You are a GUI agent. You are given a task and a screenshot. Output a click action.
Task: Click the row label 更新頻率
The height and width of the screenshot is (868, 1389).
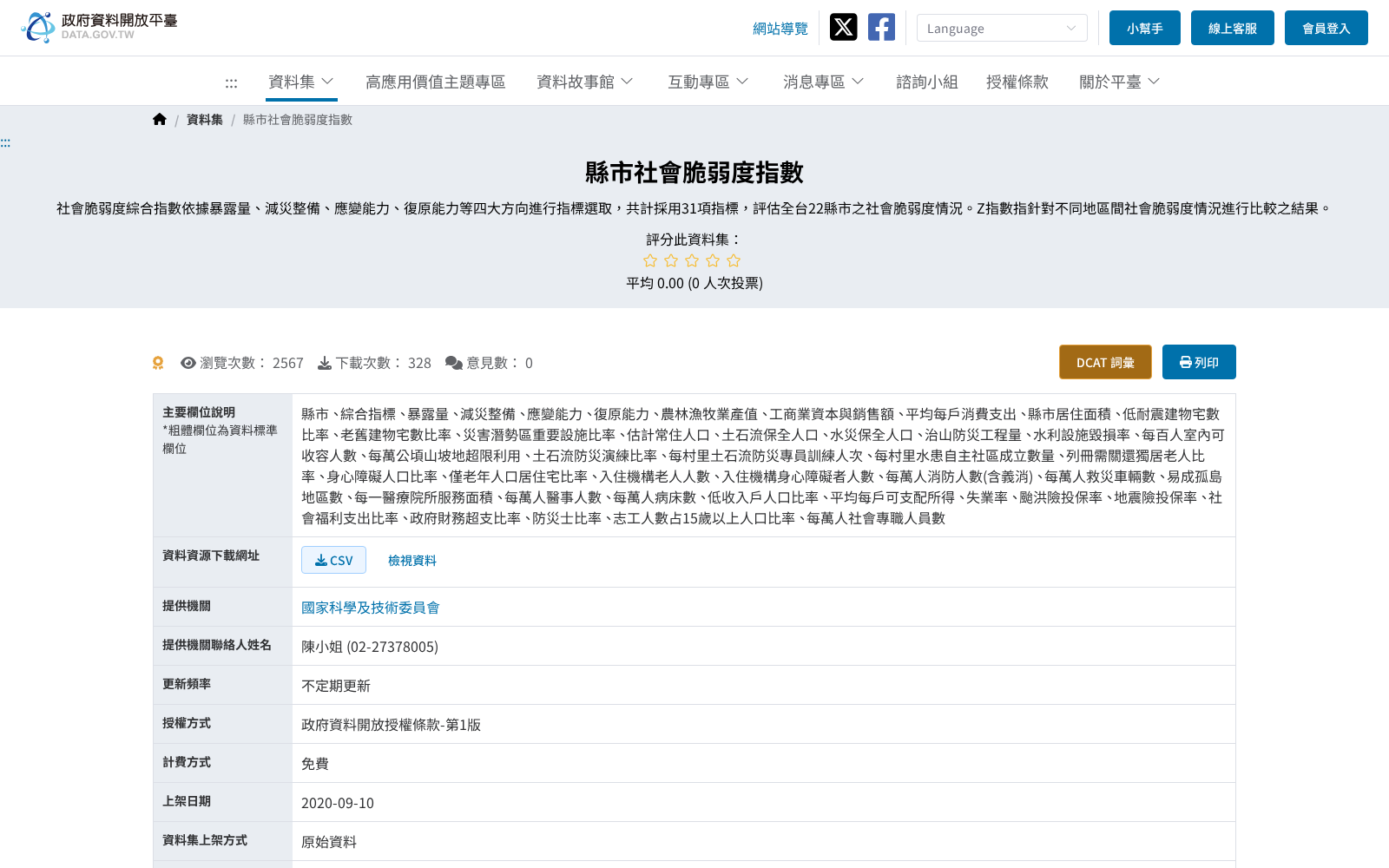[187, 684]
